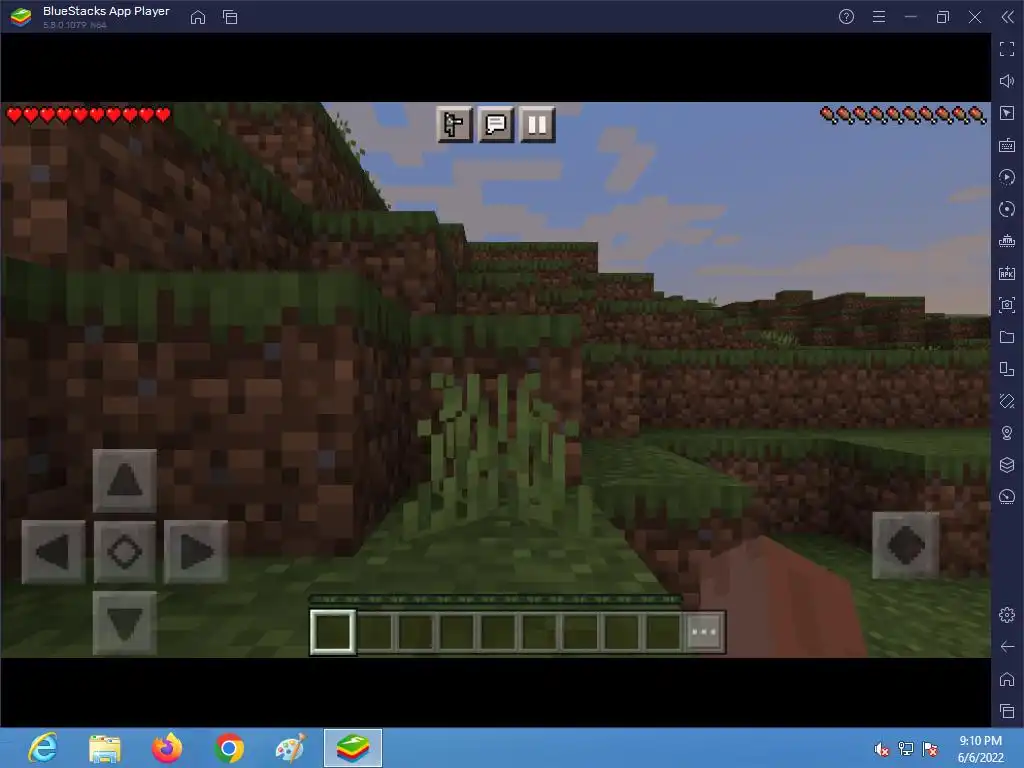Launch Internet Explorer from the taskbar
Screen dimensions: 1024x768
(43, 748)
